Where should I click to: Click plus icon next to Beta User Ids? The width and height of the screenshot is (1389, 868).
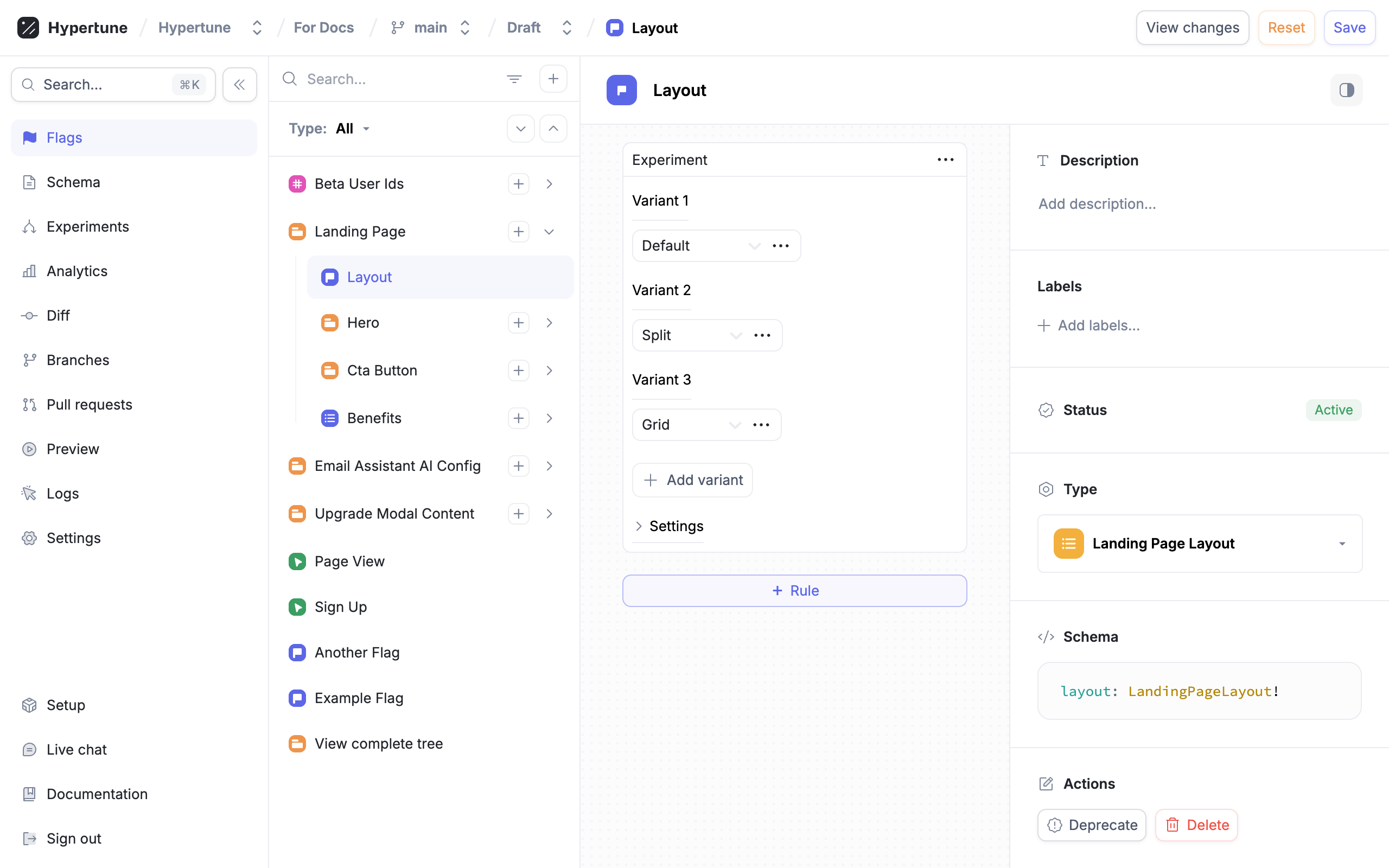(x=518, y=184)
